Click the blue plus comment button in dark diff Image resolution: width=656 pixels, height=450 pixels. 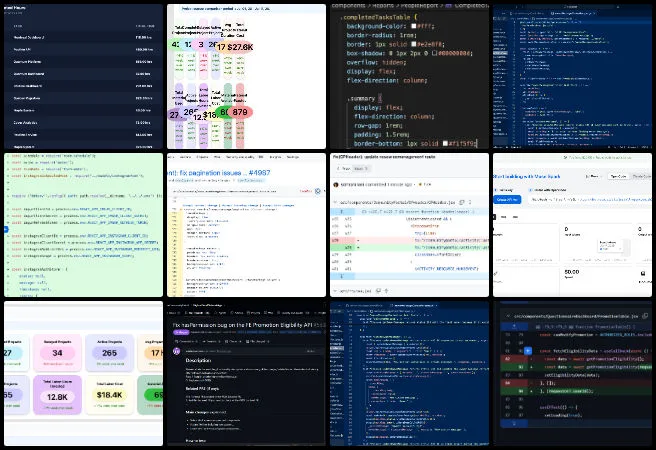pyautogui.click(x=528, y=351)
